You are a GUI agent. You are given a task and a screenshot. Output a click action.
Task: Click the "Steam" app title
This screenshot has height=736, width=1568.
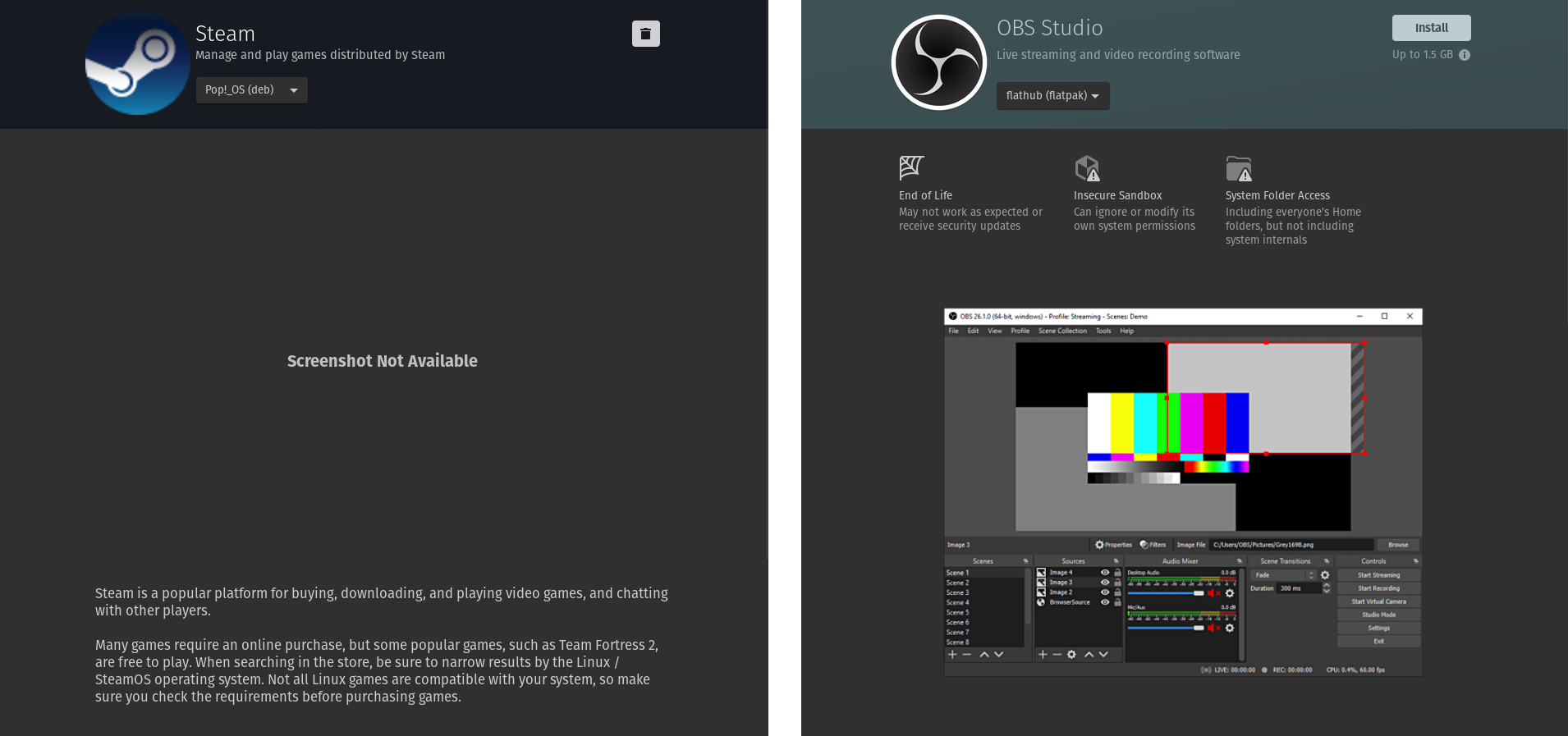[x=225, y=34]
